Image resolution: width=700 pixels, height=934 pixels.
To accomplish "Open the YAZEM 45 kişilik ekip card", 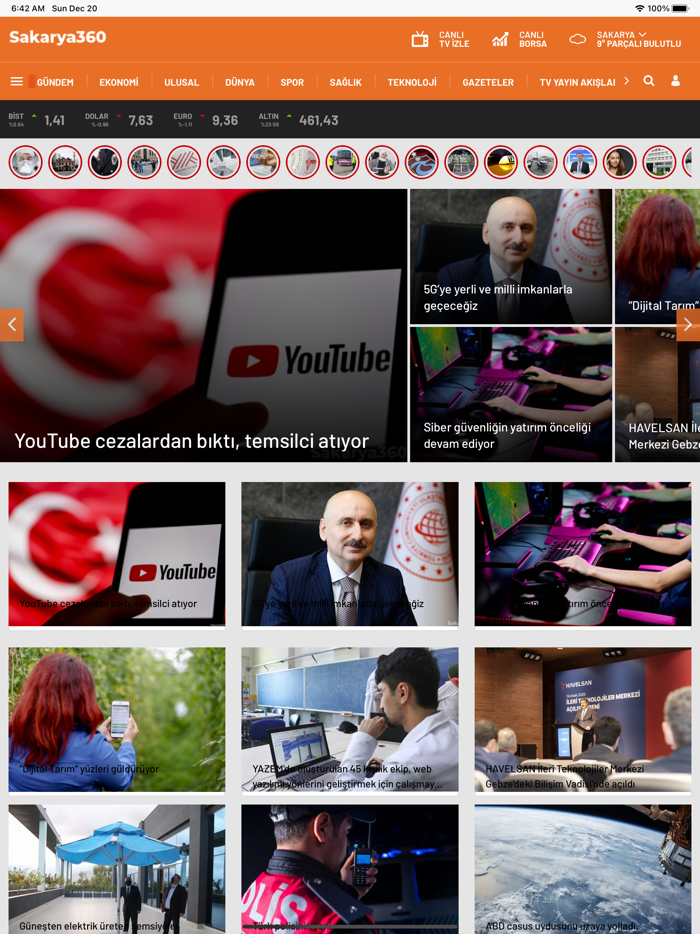I will pos(350,720).
